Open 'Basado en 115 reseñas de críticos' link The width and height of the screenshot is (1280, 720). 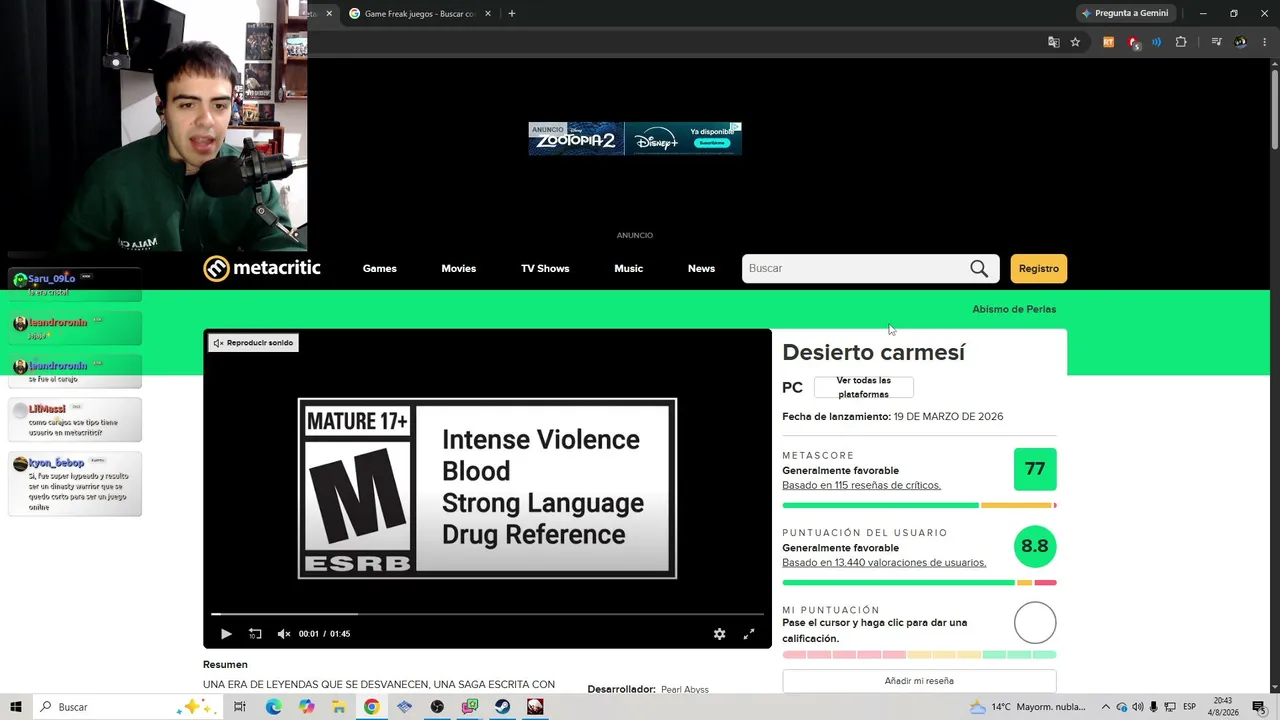[861, 485]
